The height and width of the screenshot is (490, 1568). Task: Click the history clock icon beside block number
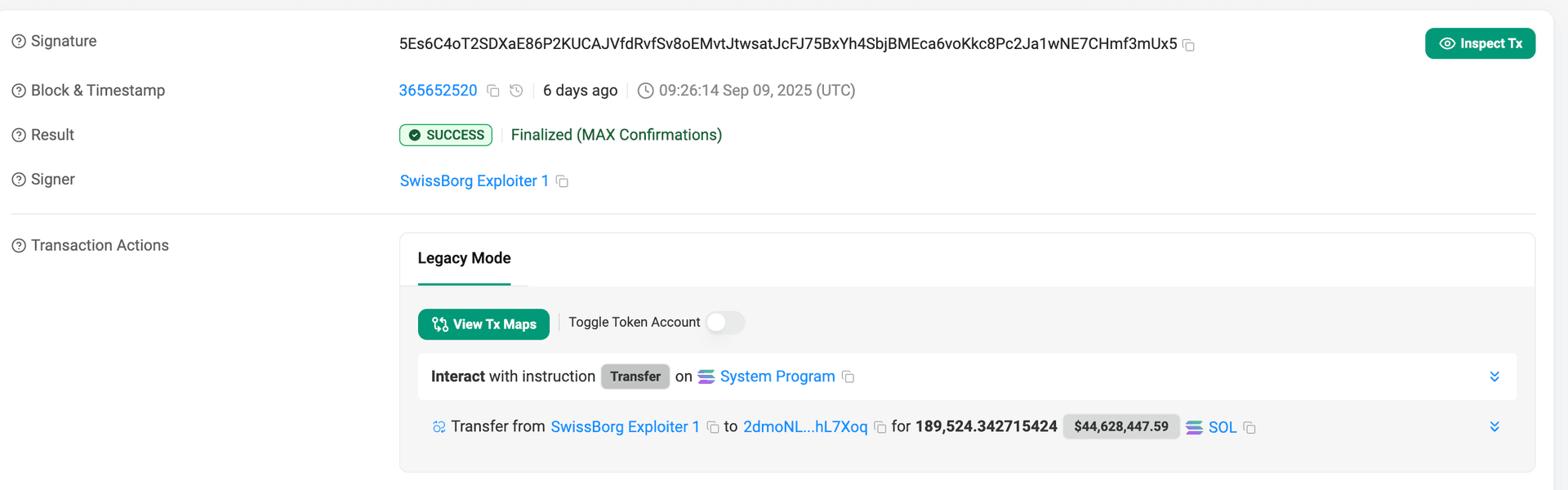click(516, 91)
